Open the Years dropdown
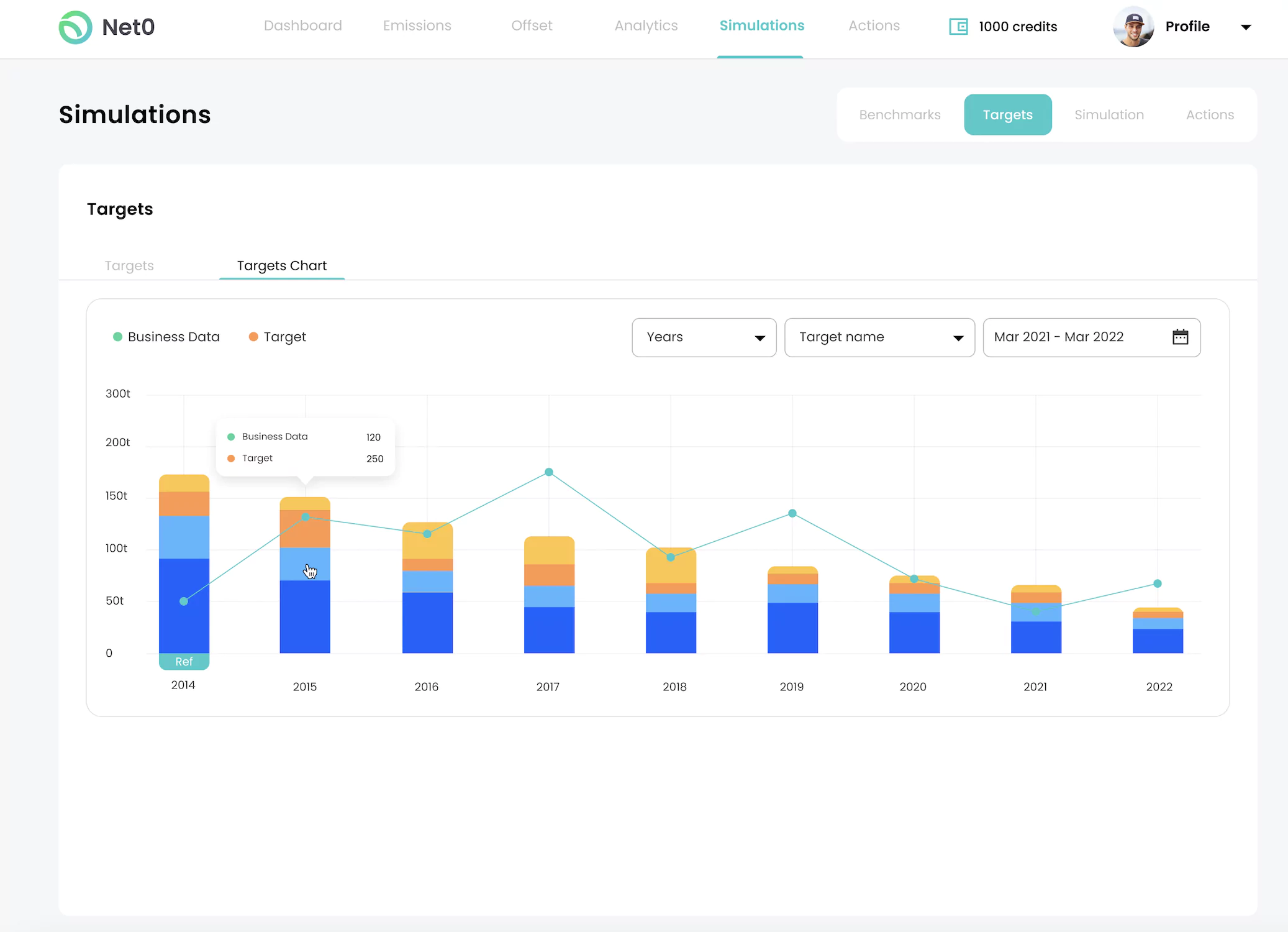This screenshot has height=932, width=1288. tap(704, 337)
